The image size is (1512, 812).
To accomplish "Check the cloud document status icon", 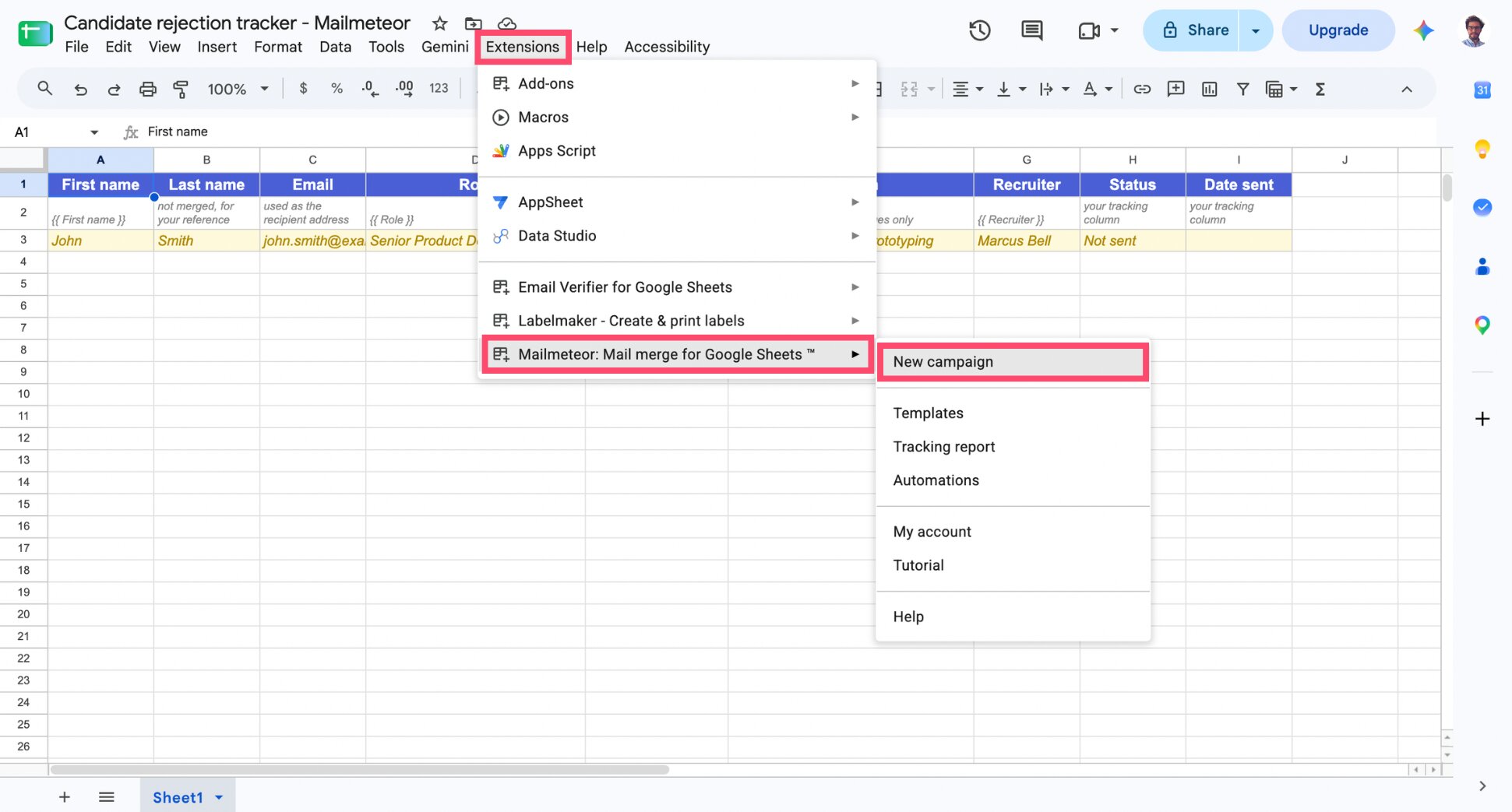I will pos(507,23).
